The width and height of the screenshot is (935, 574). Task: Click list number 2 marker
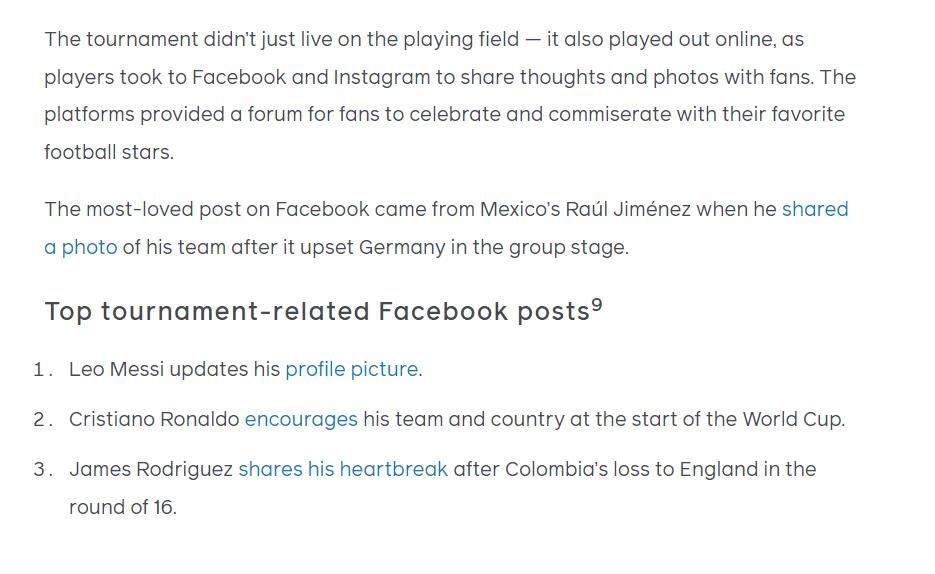(42, 420)
